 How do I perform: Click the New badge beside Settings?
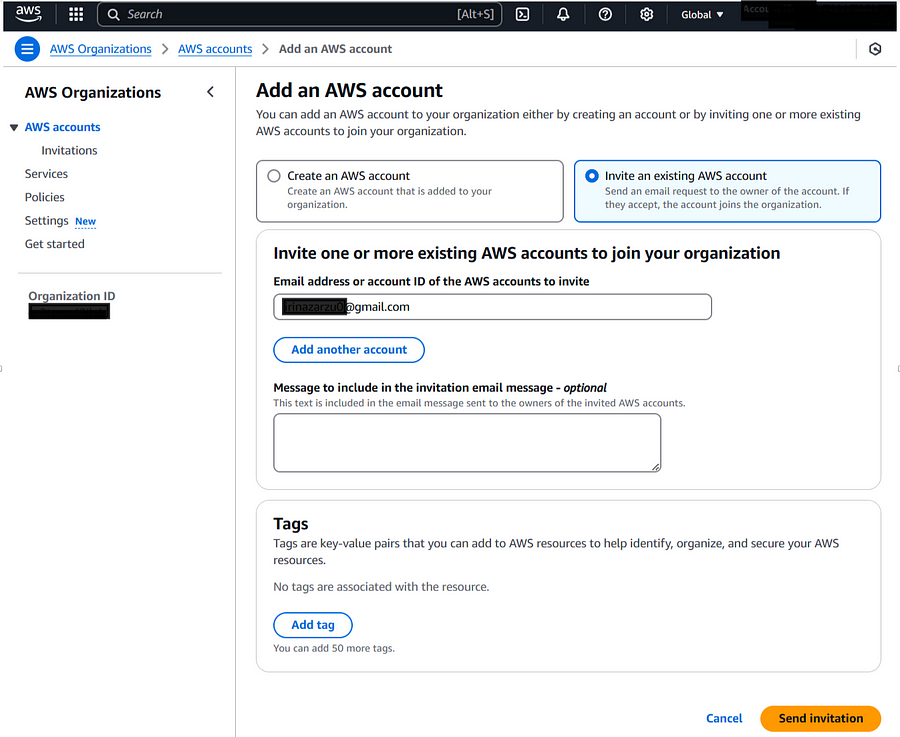click(86, 222)
